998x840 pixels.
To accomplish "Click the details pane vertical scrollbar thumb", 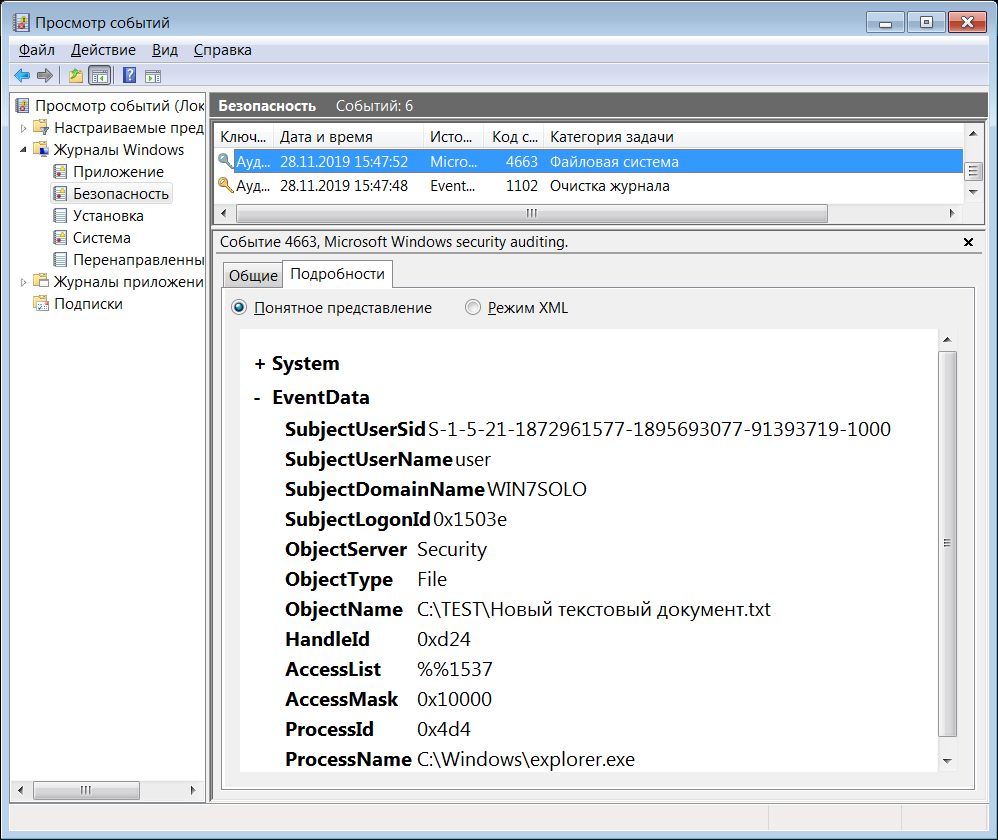I will pyautogui.click(x=947, y=543).
